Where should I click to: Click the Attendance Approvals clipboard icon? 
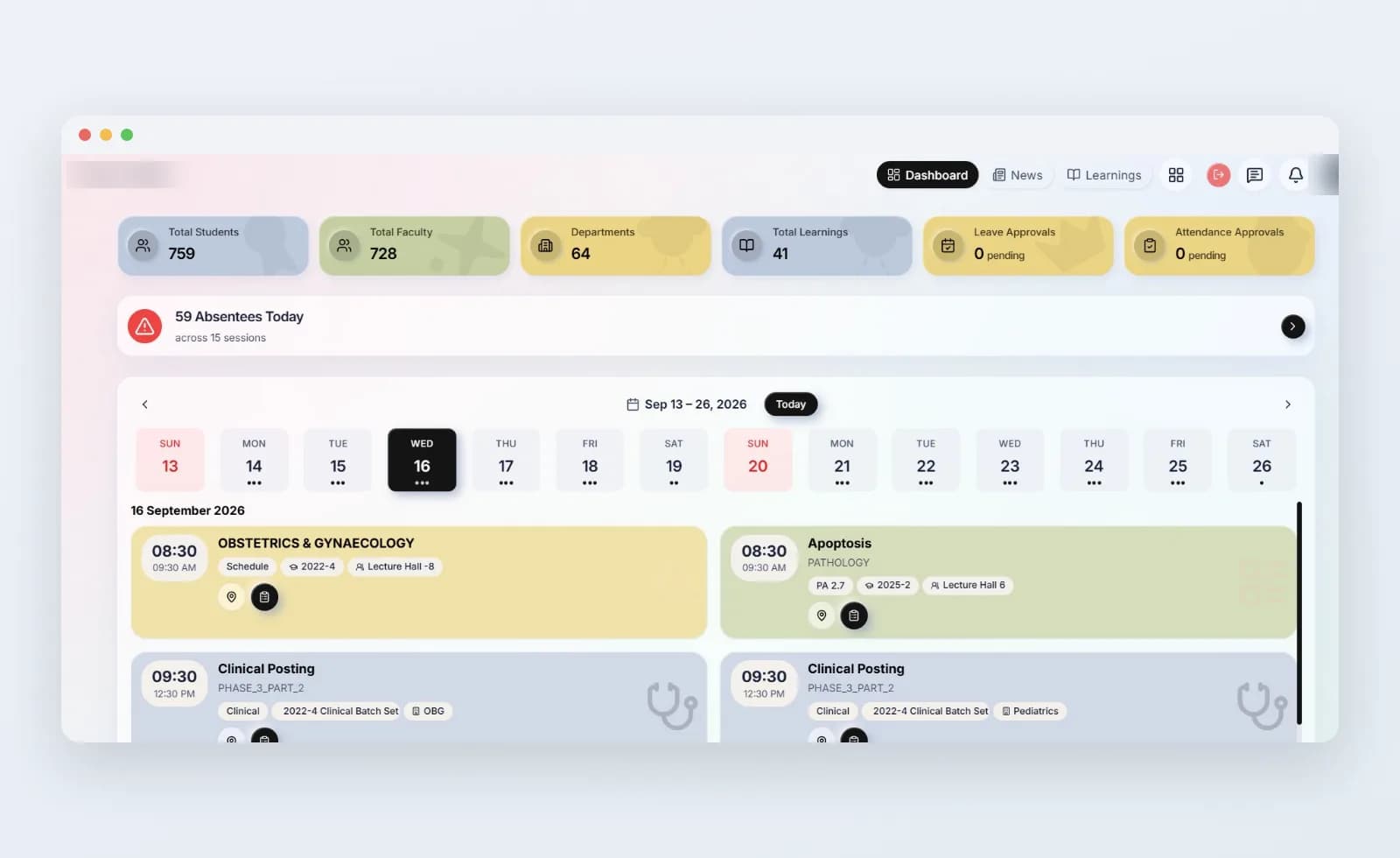1150,246
